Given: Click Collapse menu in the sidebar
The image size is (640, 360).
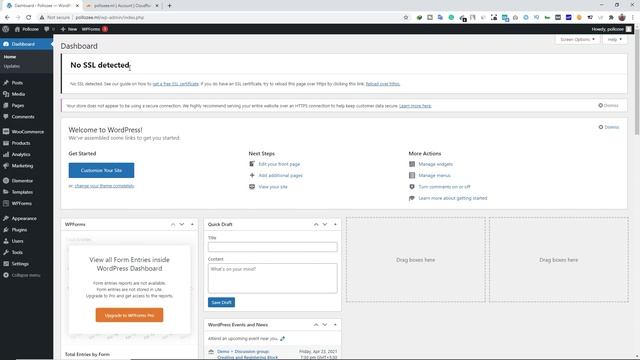Looking at the screenshot, I should (26, 276).
